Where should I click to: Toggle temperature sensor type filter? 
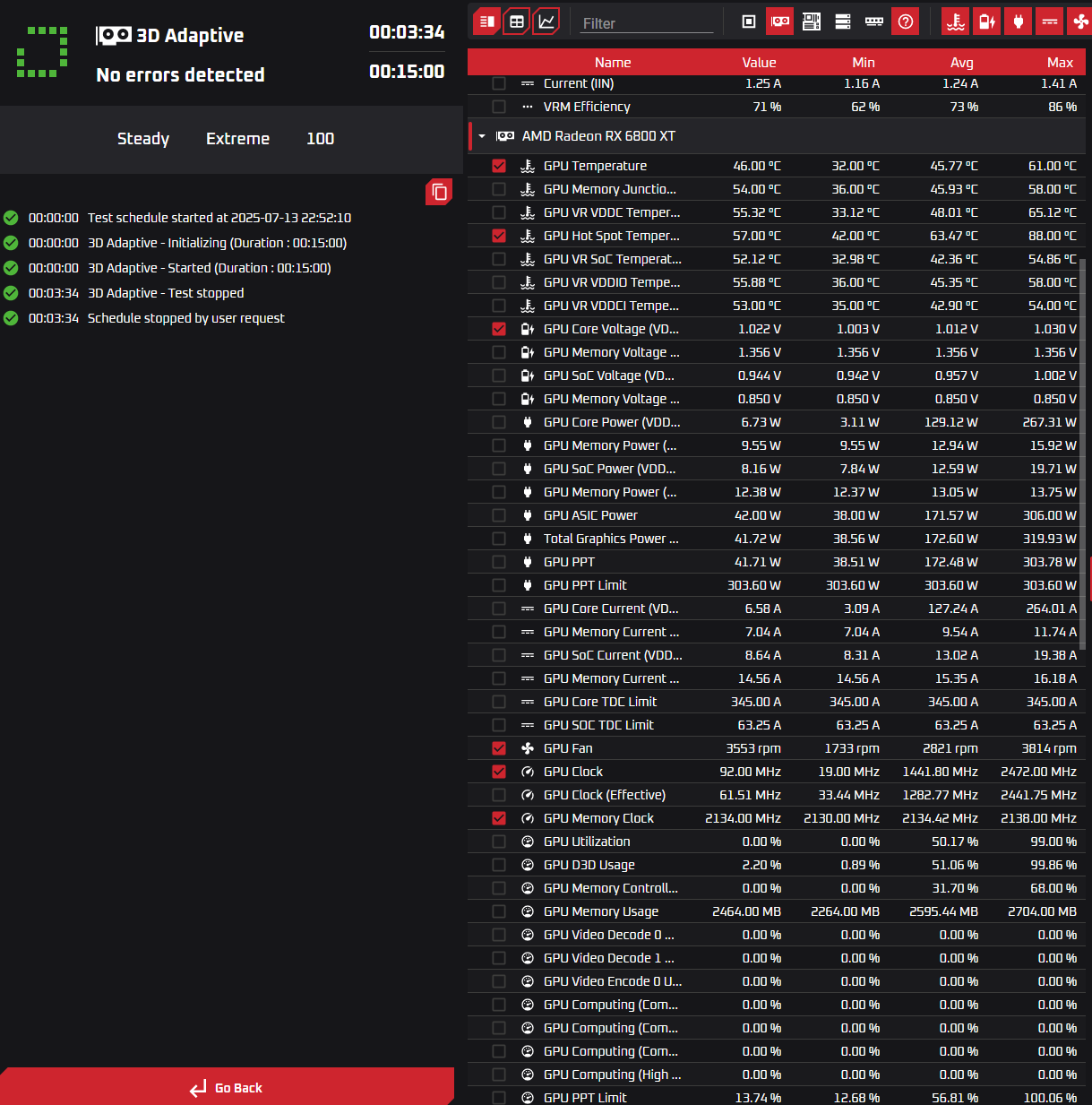956,22
